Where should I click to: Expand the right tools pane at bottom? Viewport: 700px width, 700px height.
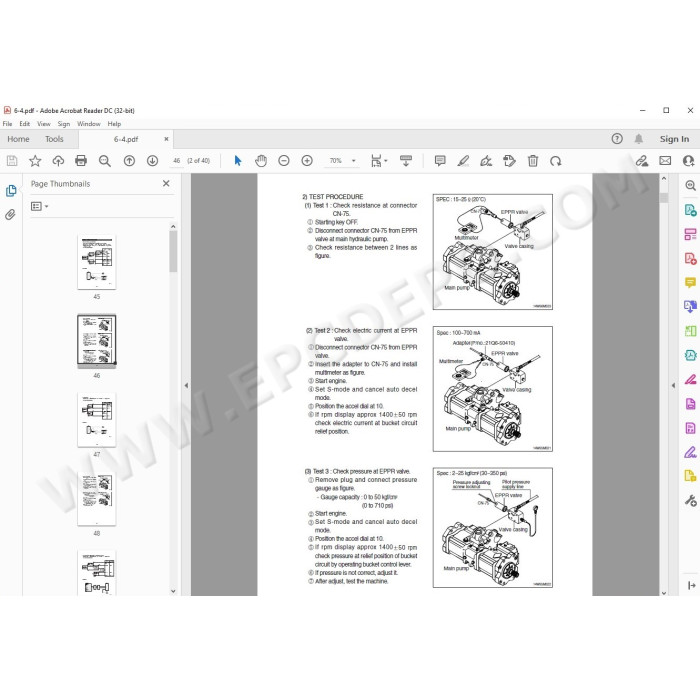[x=692, y=585]
